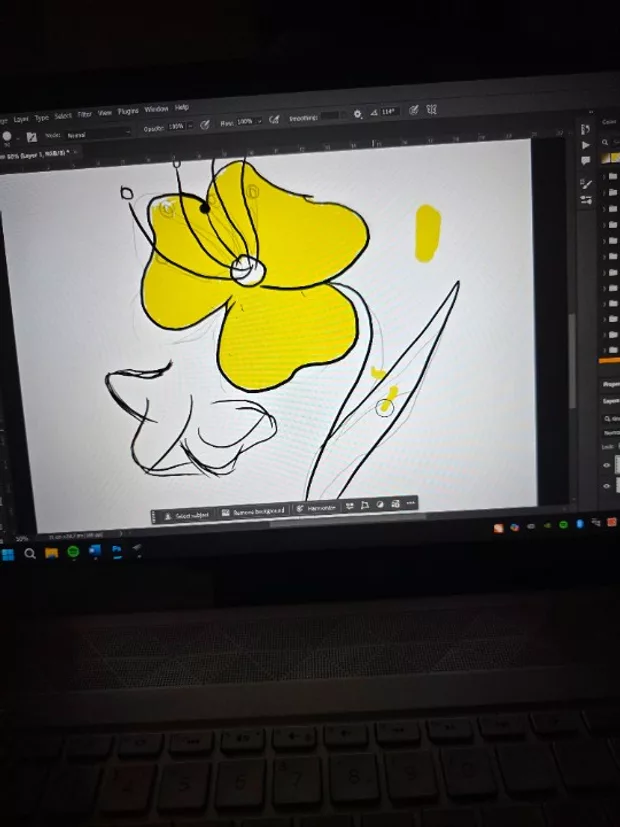Toggle pressure for opacity icon

coord(205,124)
